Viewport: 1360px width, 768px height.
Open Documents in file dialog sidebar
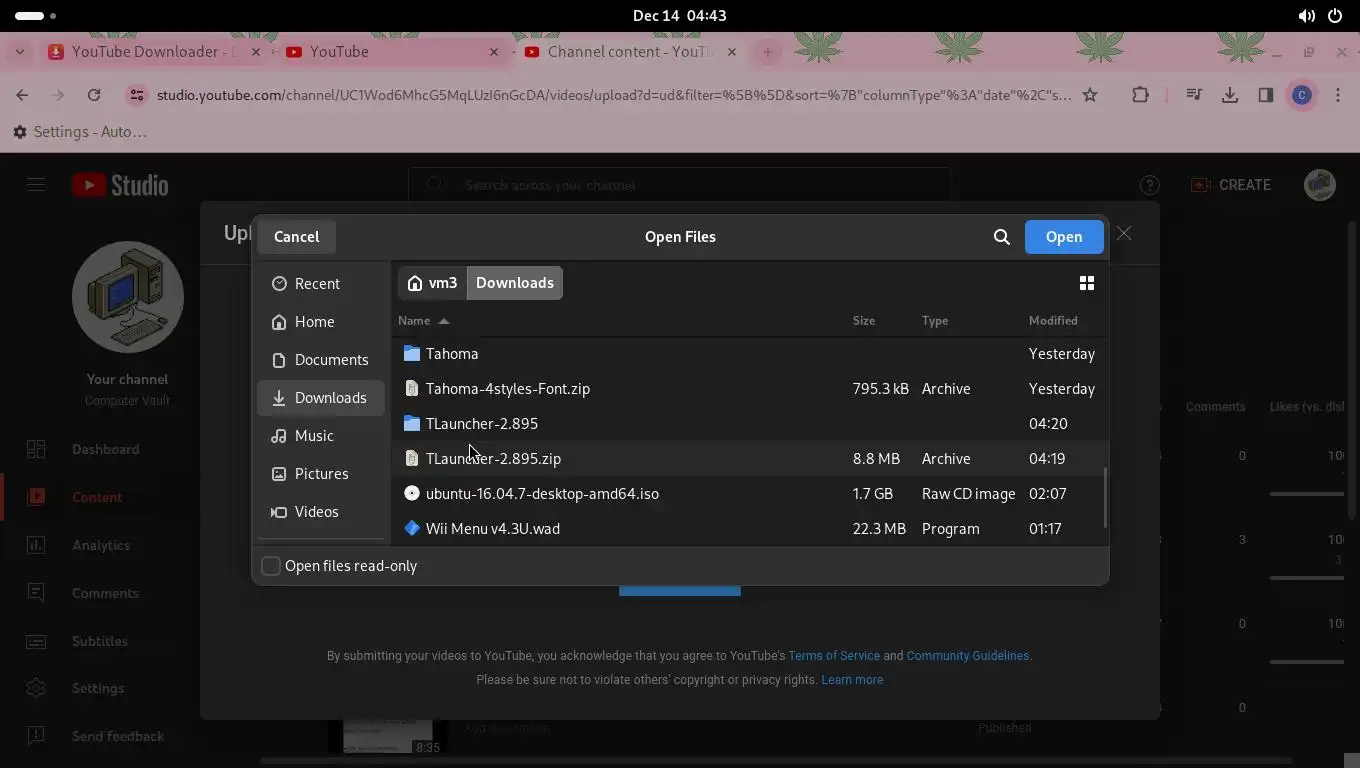click(320, 360)
